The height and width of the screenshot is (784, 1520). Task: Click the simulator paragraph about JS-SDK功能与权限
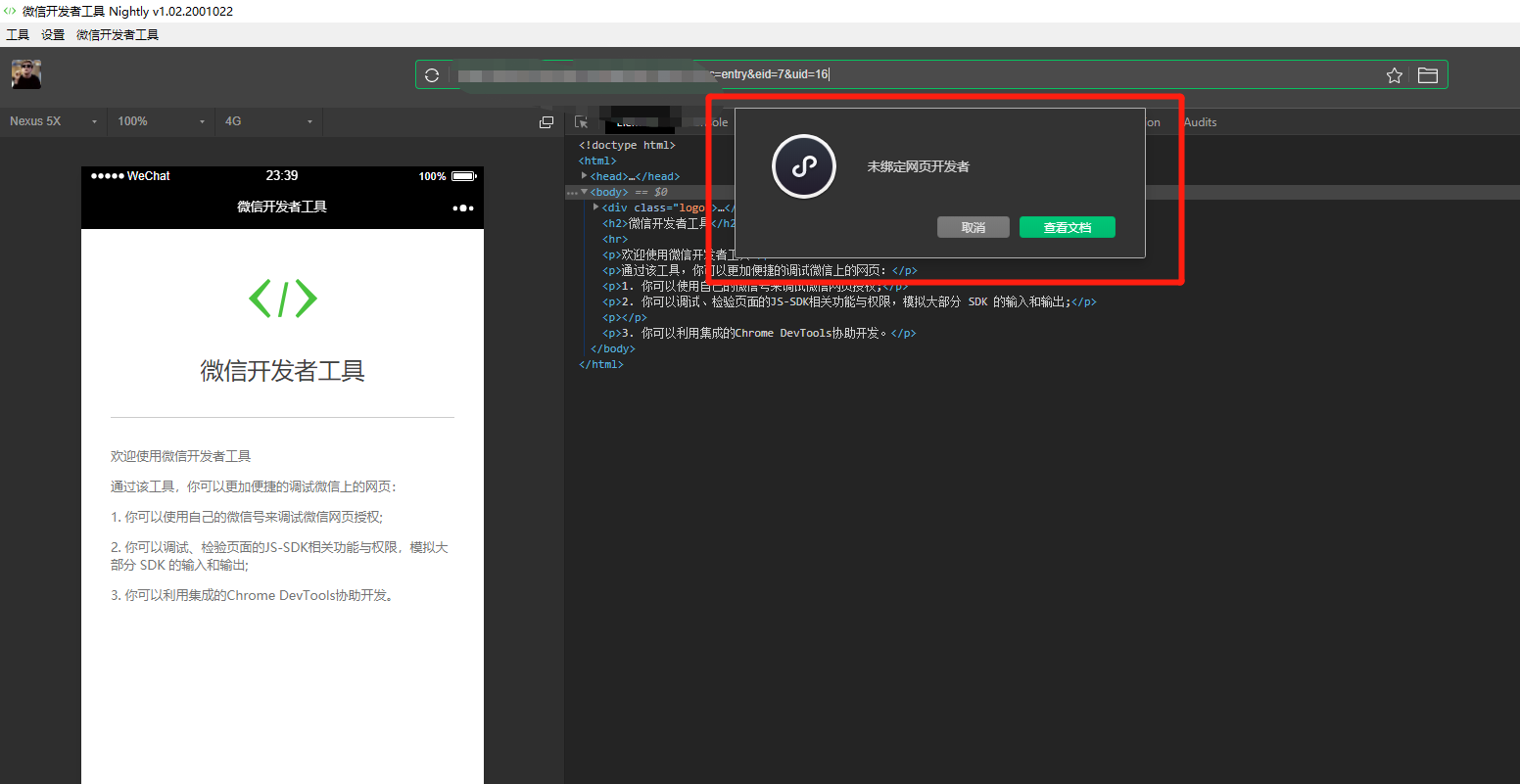(280, 556)
